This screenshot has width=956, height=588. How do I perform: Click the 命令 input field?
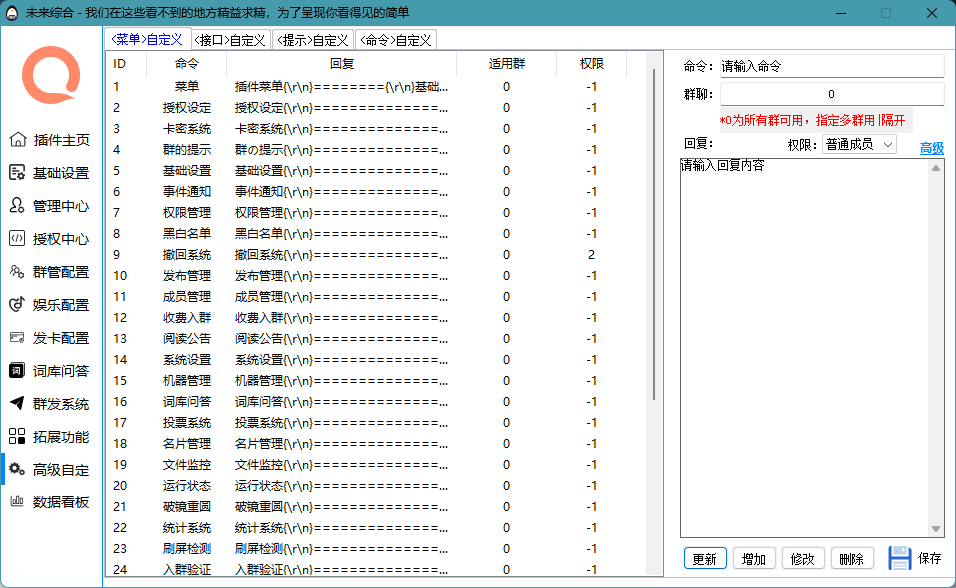(831, 66)
